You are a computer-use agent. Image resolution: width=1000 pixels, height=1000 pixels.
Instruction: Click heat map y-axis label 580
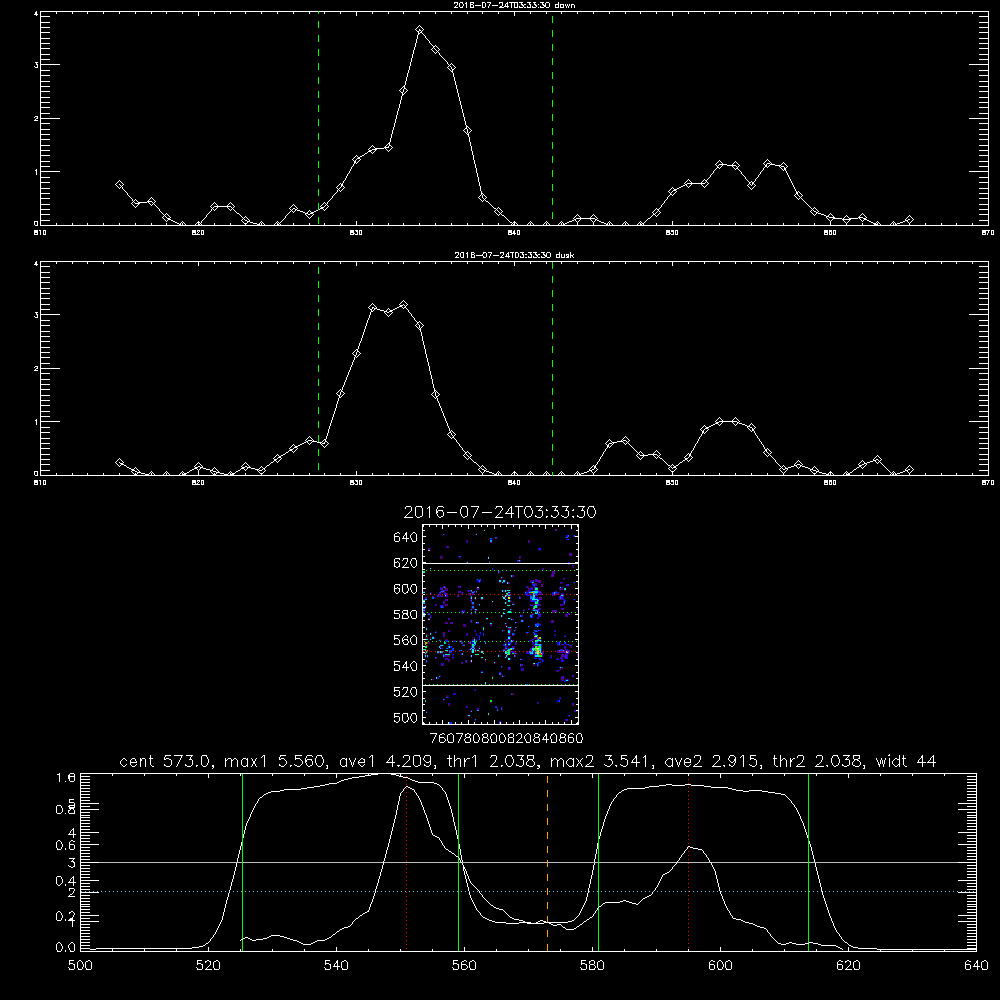406,615
